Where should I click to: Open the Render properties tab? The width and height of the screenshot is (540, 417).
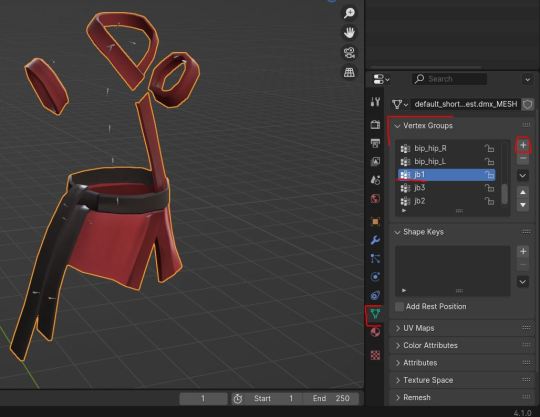[x=375, y=124]
